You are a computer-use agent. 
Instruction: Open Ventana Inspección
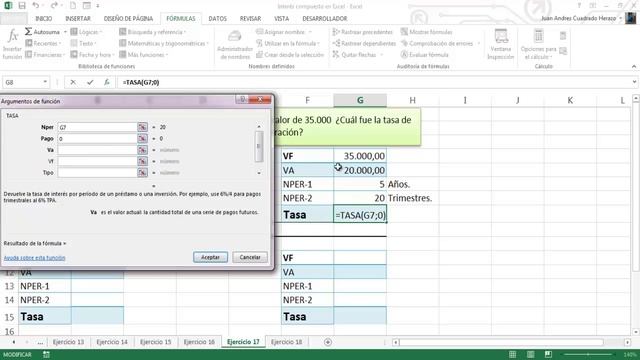point(500,44)
